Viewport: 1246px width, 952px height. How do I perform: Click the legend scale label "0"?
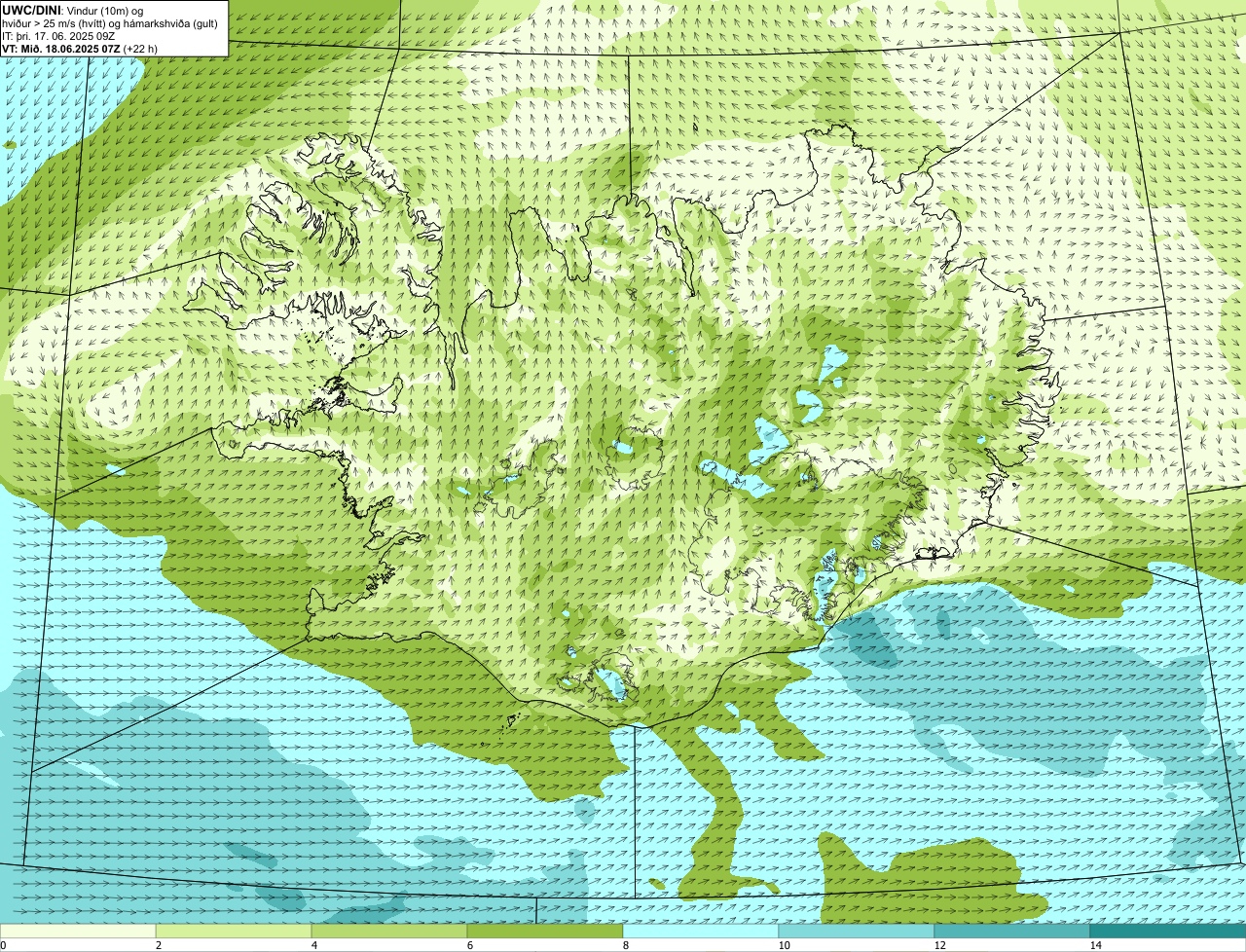[4, 945]
